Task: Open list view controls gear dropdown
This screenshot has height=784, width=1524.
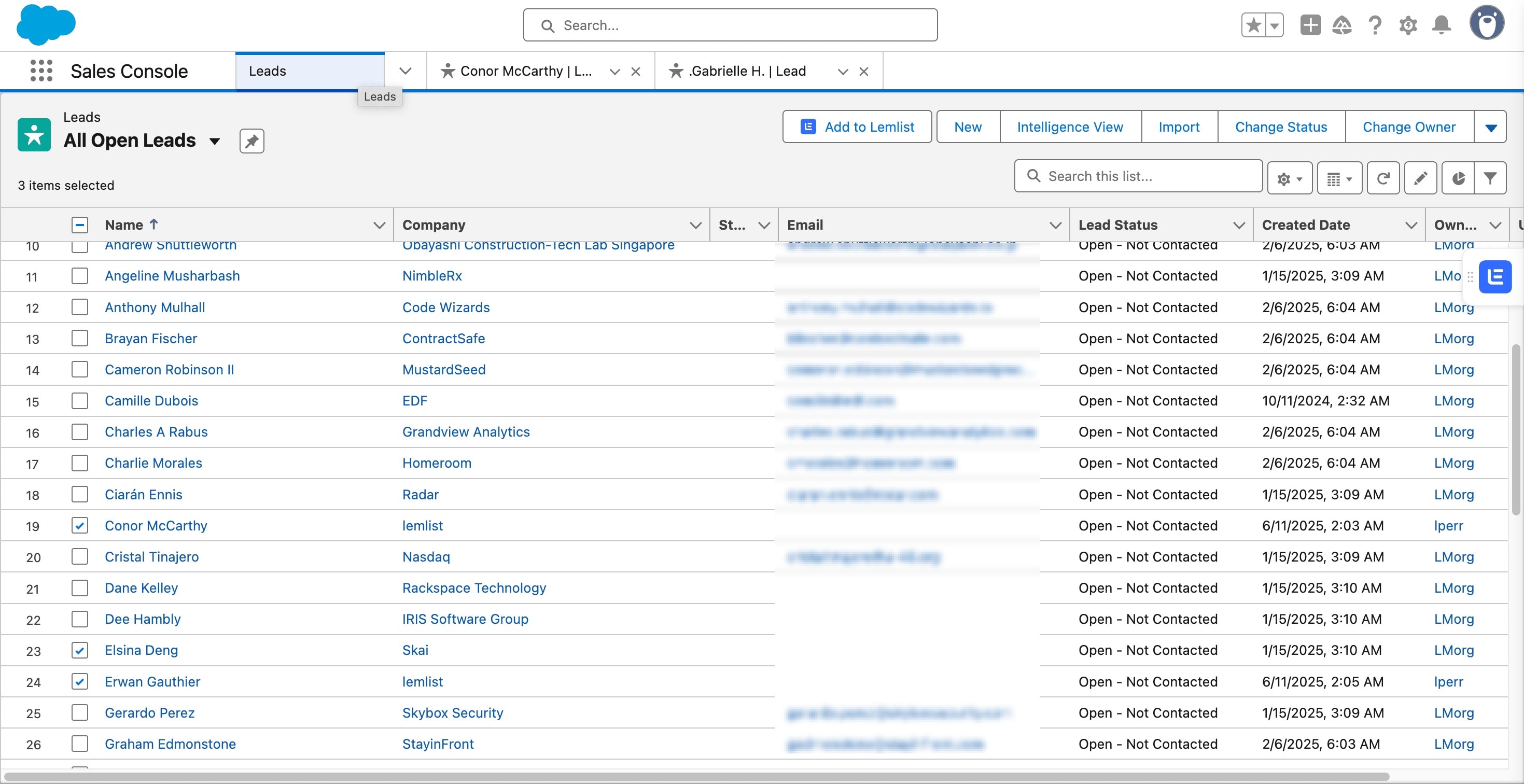Action: [x=1290, y=178]
